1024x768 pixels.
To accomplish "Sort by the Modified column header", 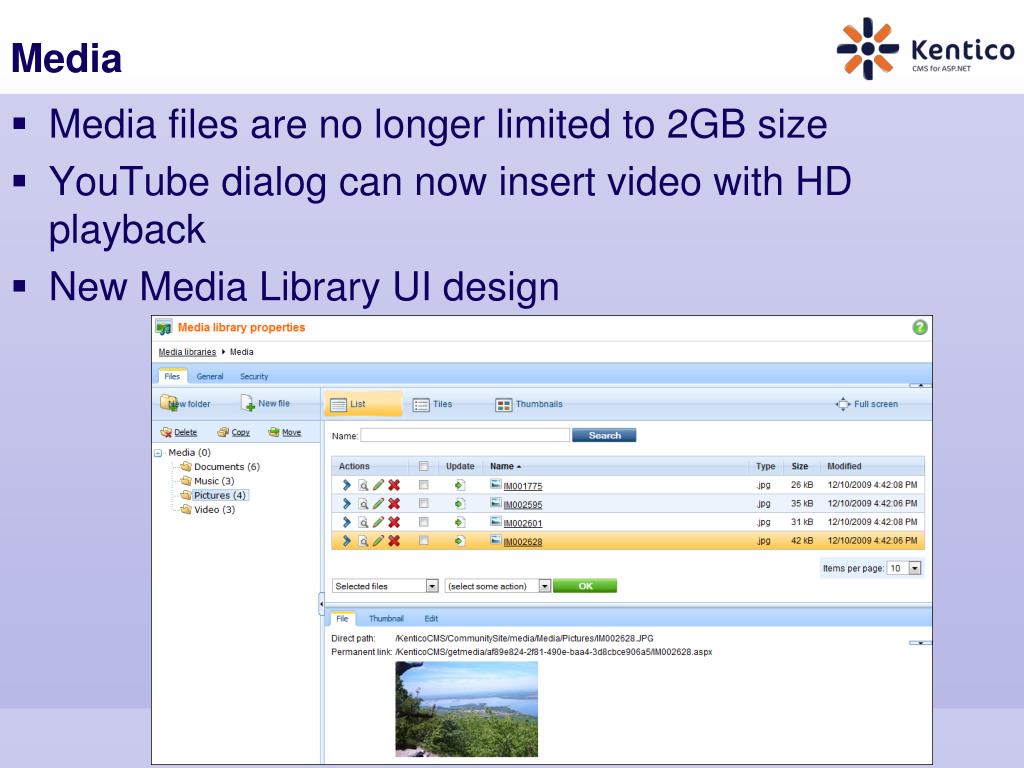I will click(844, 466).
